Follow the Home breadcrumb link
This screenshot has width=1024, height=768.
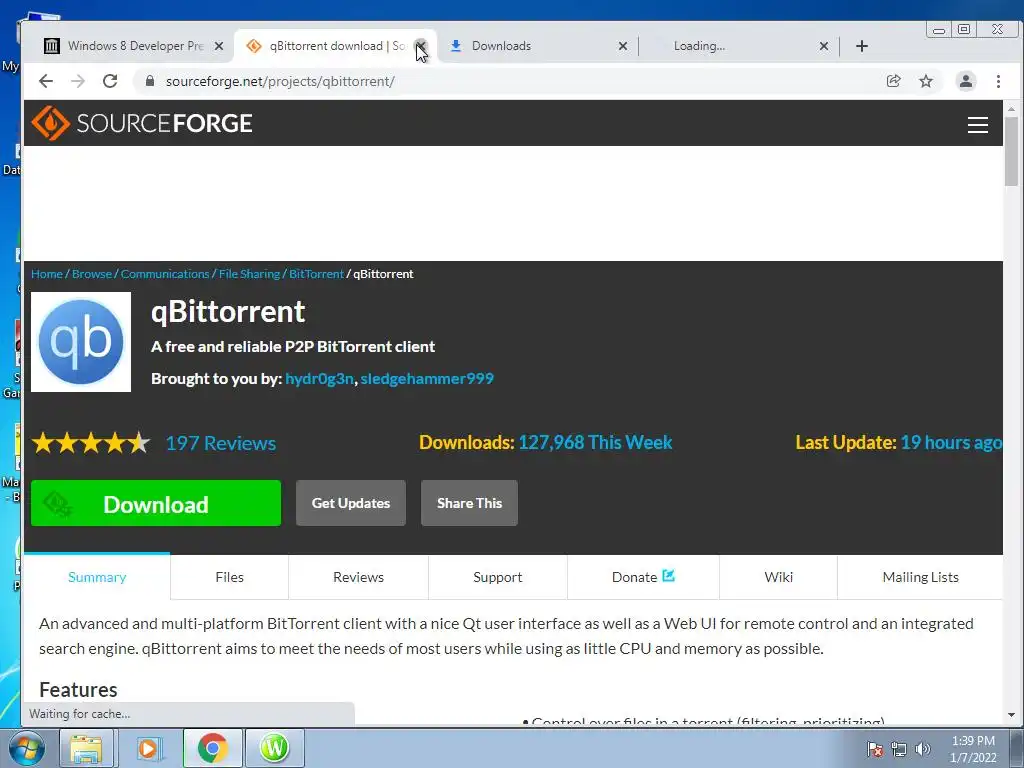pyautogui.click(x=47, y=274)
